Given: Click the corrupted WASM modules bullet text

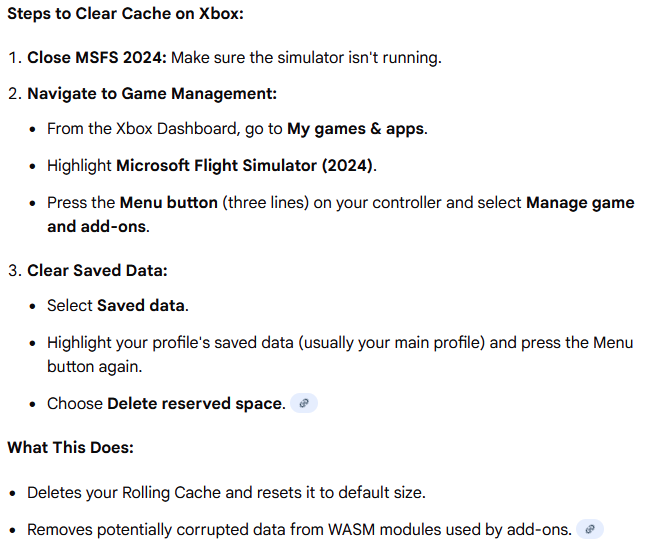Looking at the screenshot, I should [x=300, y=530].
